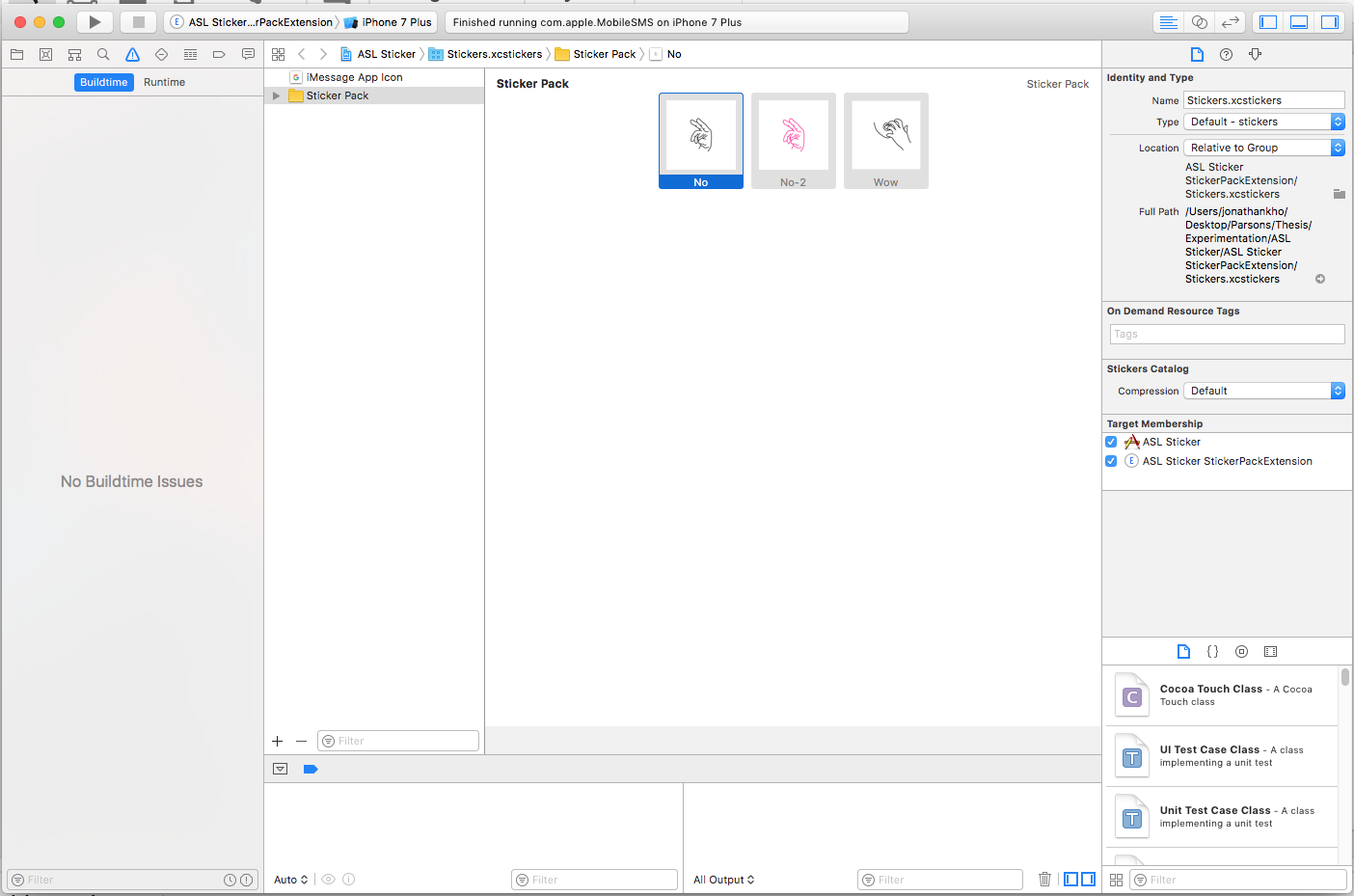Clear console with trash icon
Screen dimensions: 1354x896
(1044, 879)
